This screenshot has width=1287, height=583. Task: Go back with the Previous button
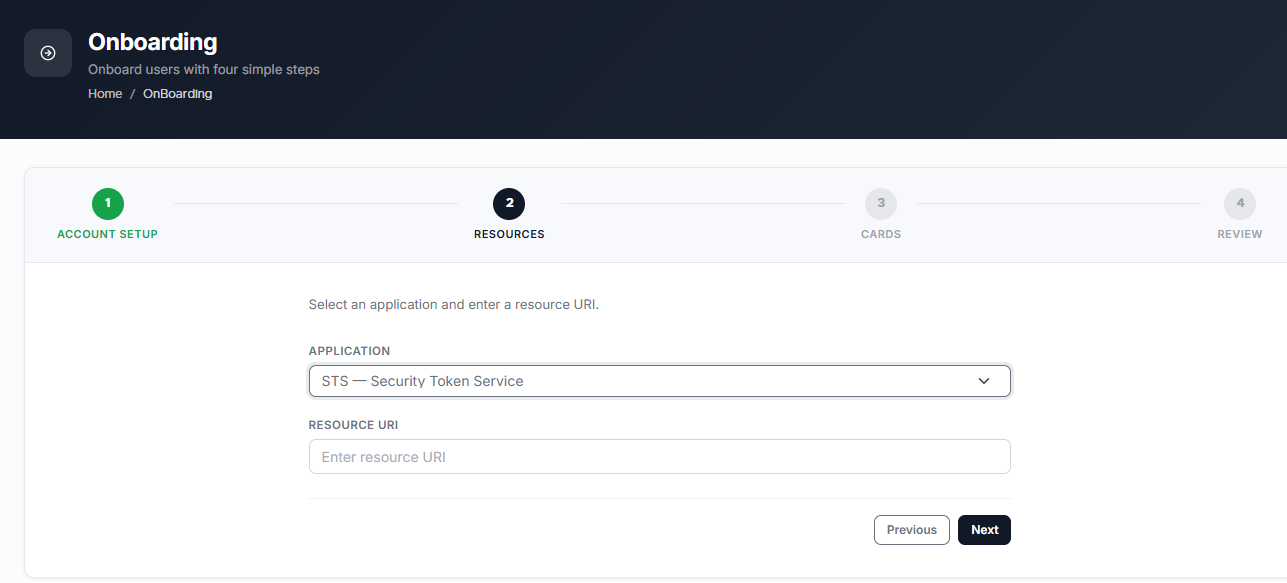tap(912, 530)
